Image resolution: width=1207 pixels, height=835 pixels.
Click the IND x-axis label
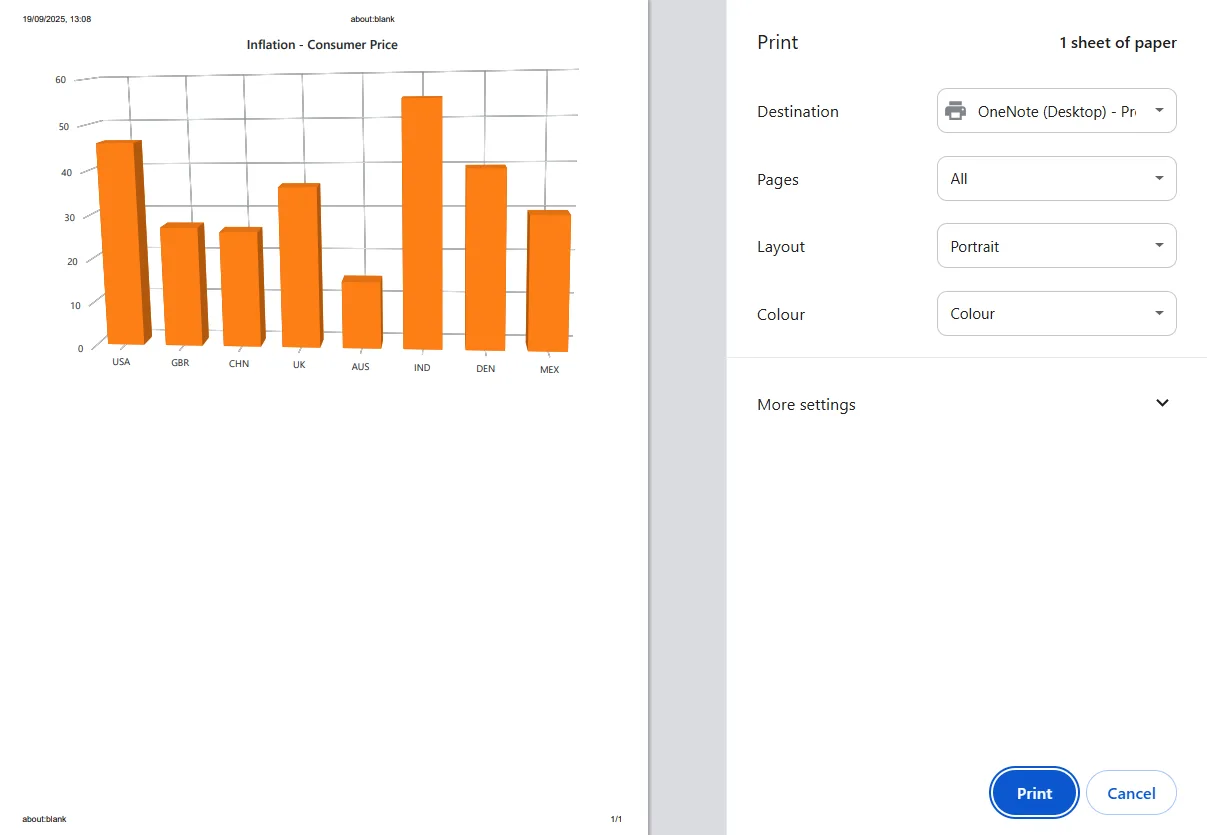click(422, 368)
